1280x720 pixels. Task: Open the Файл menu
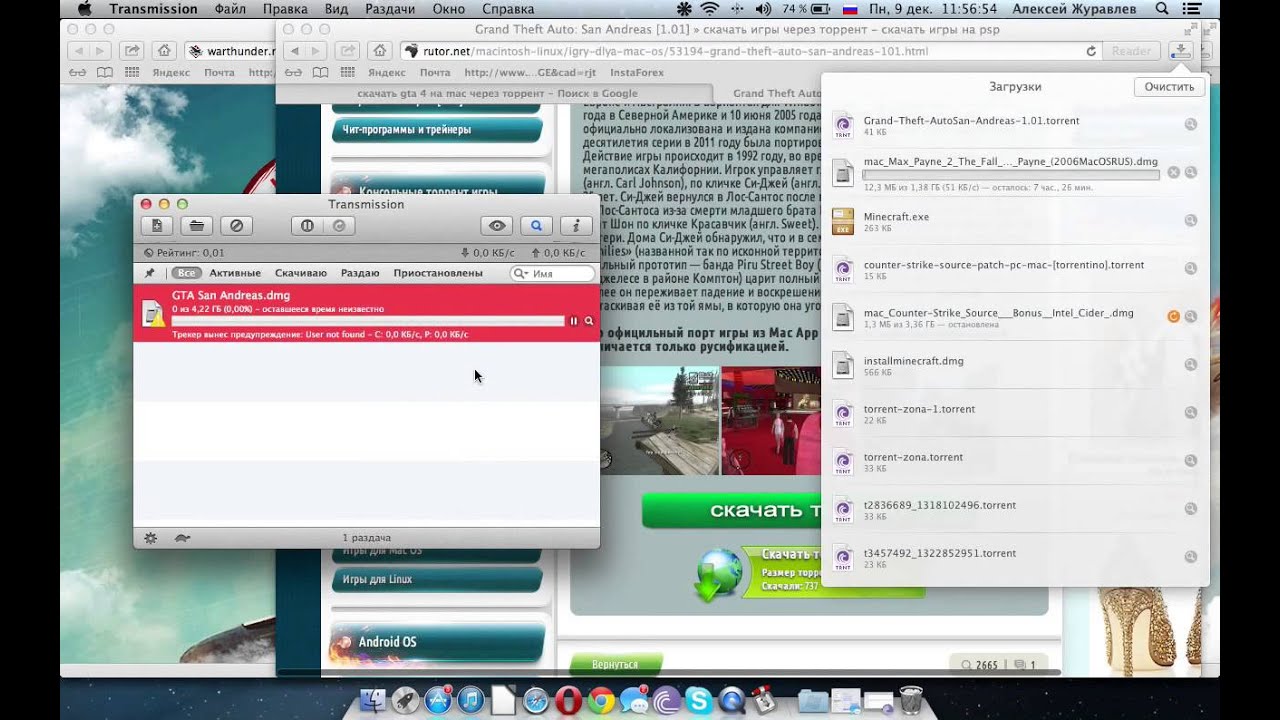(230, 9)
